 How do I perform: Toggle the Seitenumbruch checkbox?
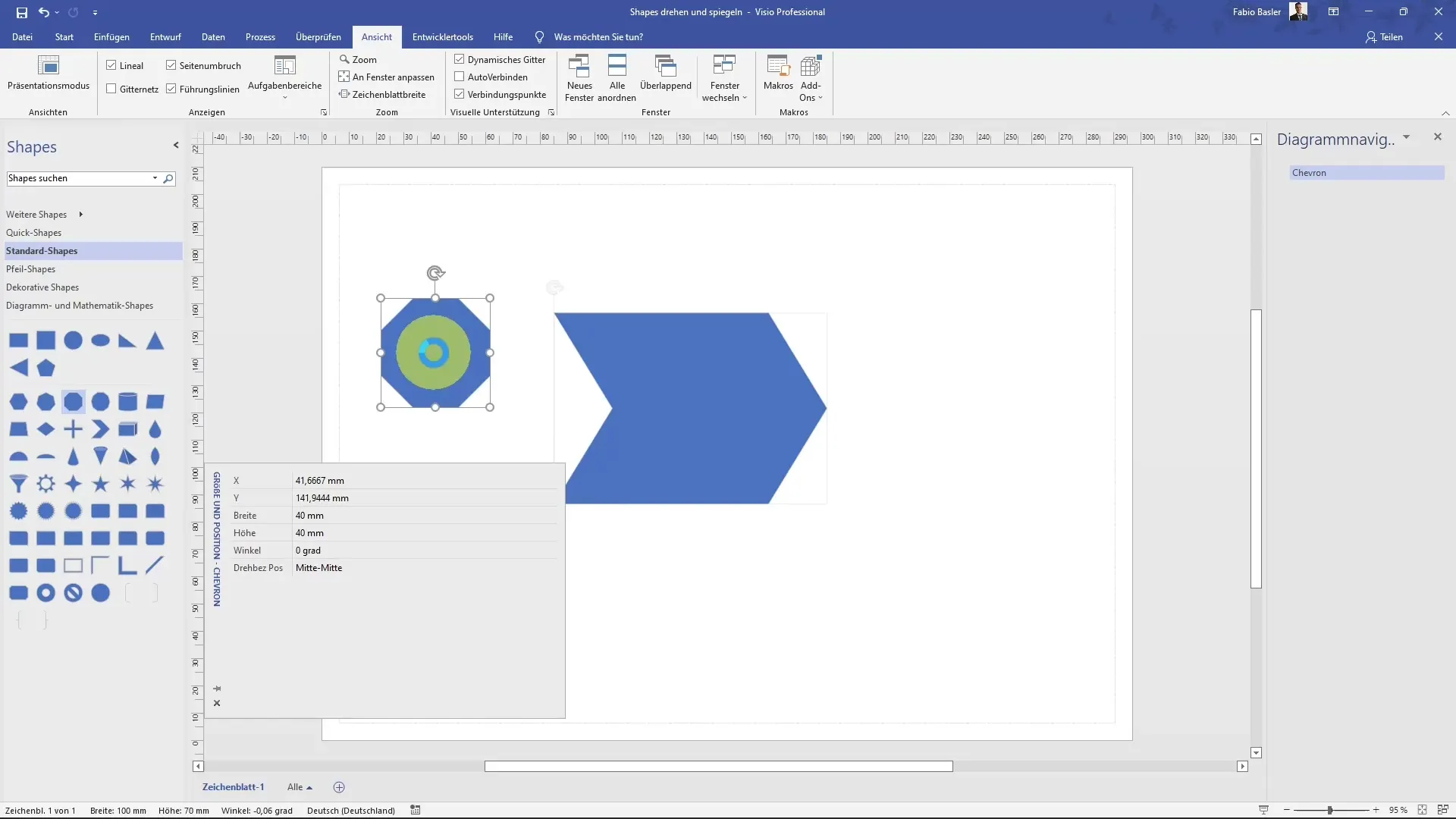tap(171, 65)
